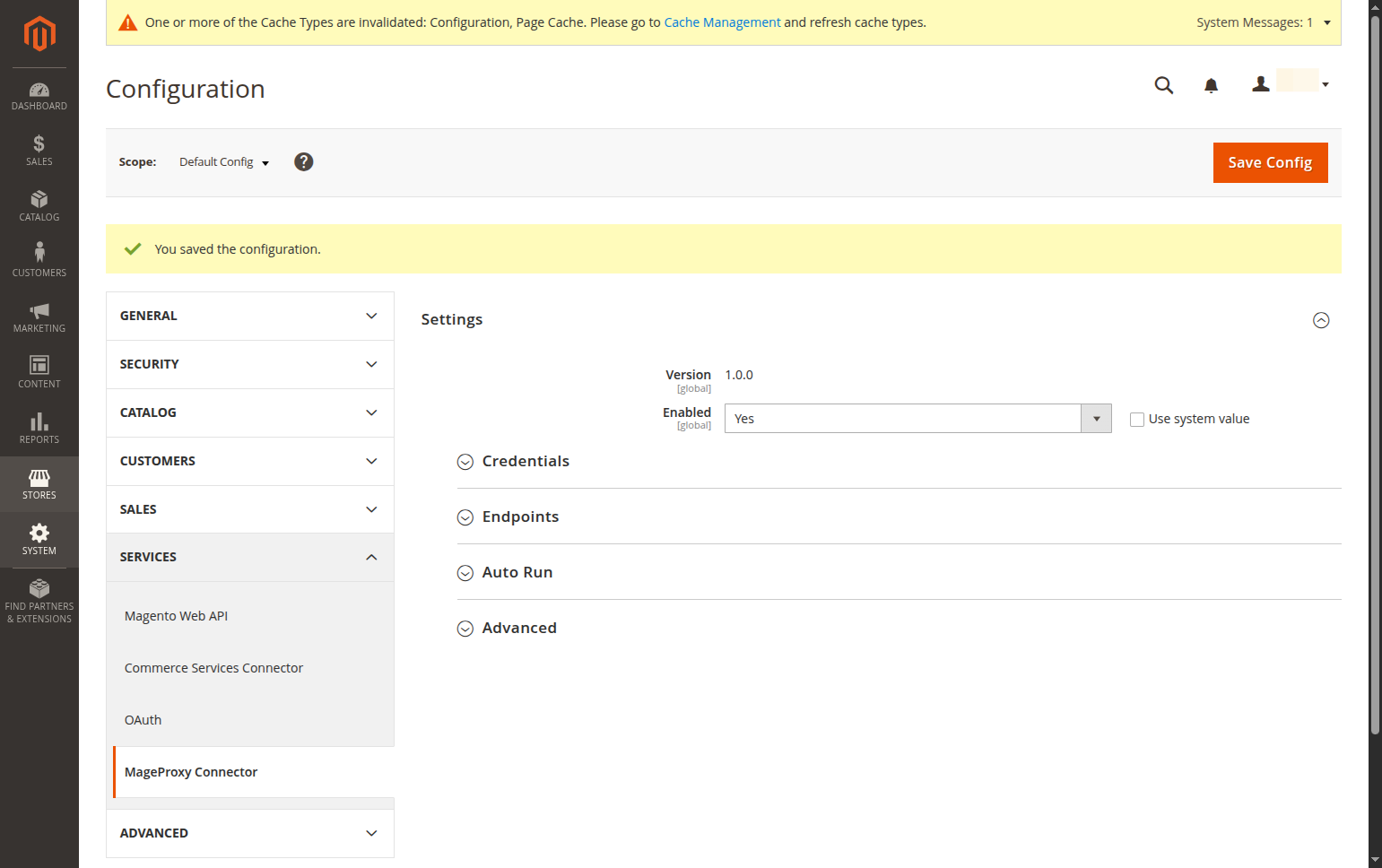The image size is (1382, 868).
Task: Open the System gear menu
Action: click(39, 540)
